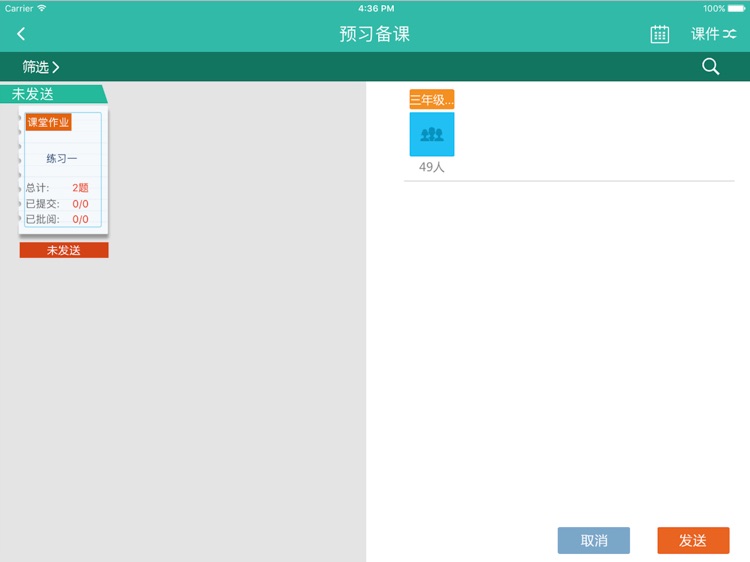This screenshot has height=562, width=750.
Task: Click the 已批阅 0/0 row
Action: coord(57,219)
